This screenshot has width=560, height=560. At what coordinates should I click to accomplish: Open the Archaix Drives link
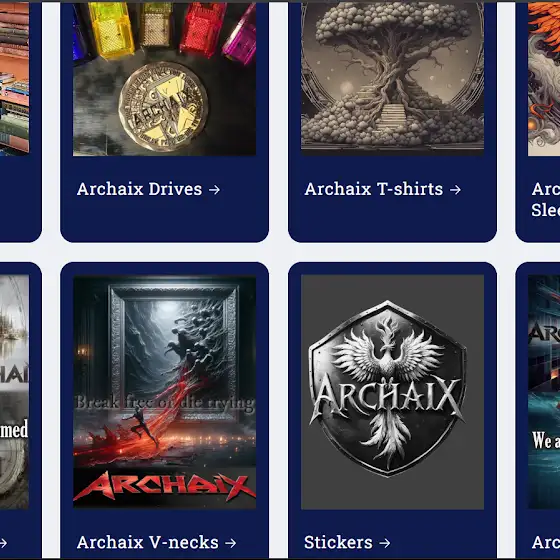pyautogui.click(x=148, y=189)
